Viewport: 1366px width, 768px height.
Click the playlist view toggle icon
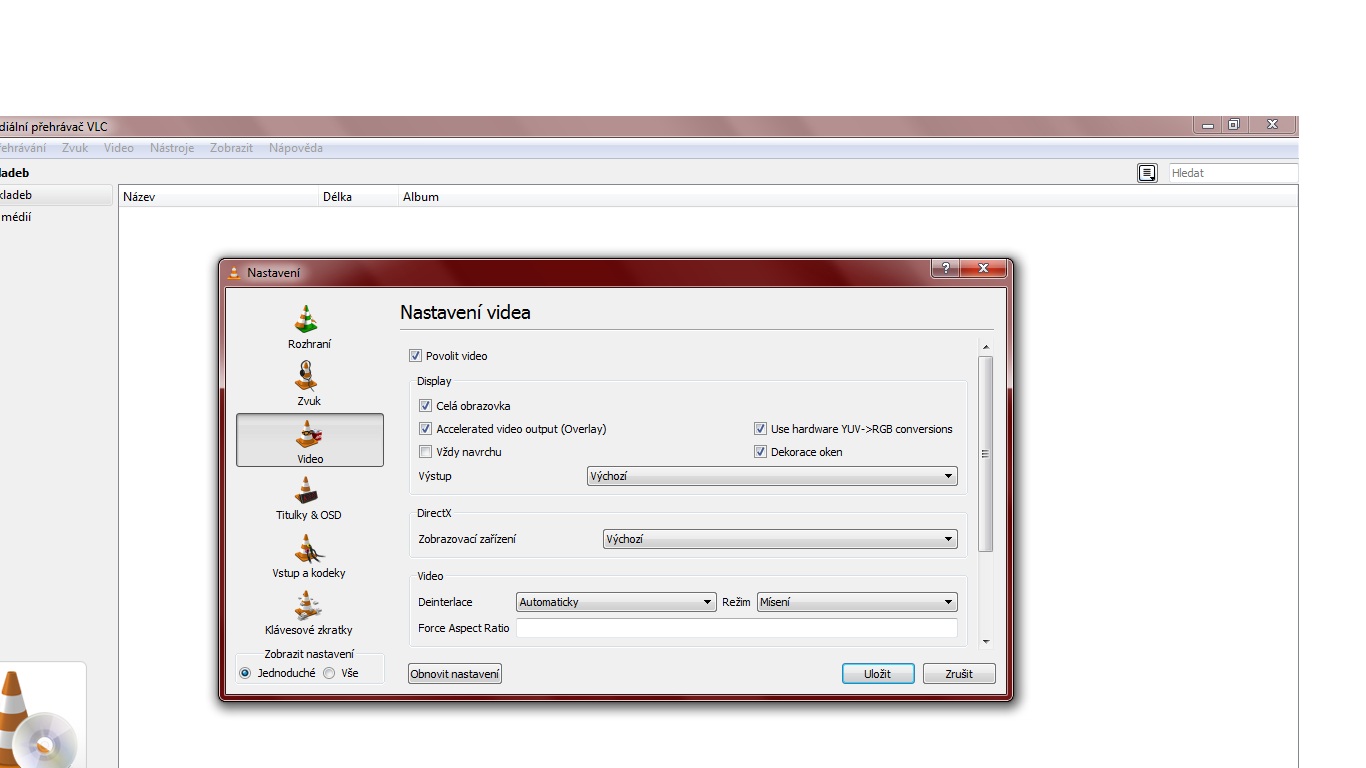1146,173
